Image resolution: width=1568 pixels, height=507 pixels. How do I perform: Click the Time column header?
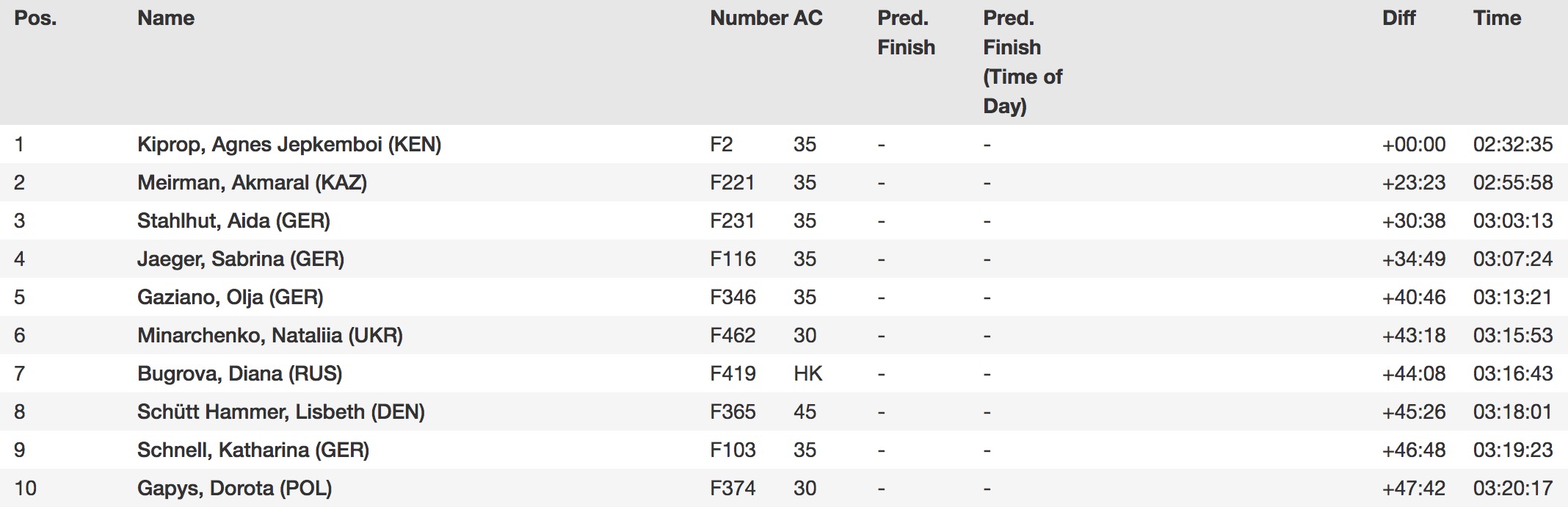pyautogui.click(x=1497, y=18)
